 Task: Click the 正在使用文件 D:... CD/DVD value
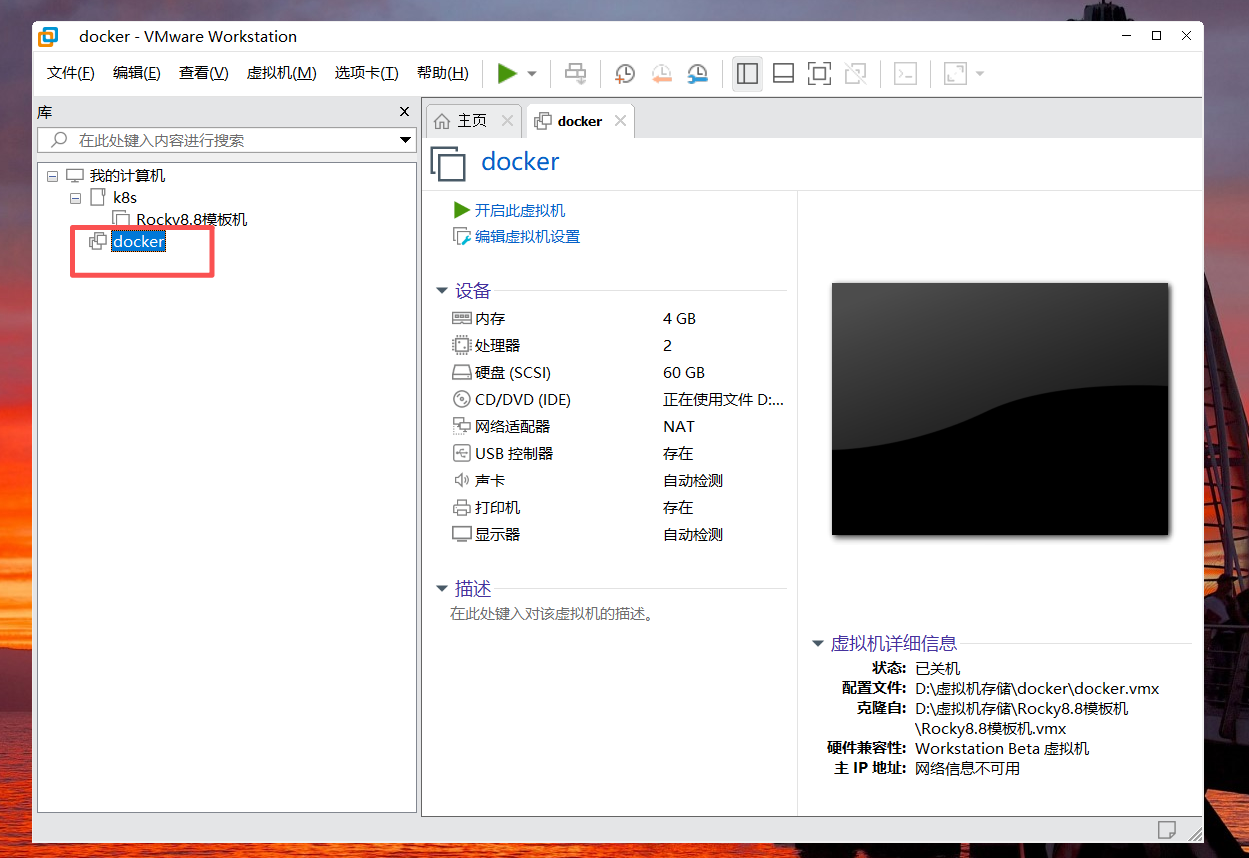(724, 400)
